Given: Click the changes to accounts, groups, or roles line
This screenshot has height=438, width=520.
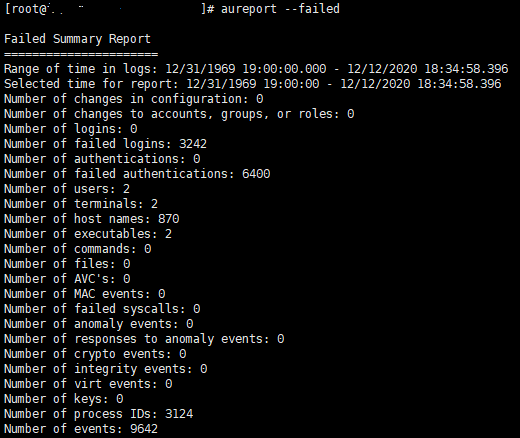Looking at the screenshot, I should (x=179, y=114).
